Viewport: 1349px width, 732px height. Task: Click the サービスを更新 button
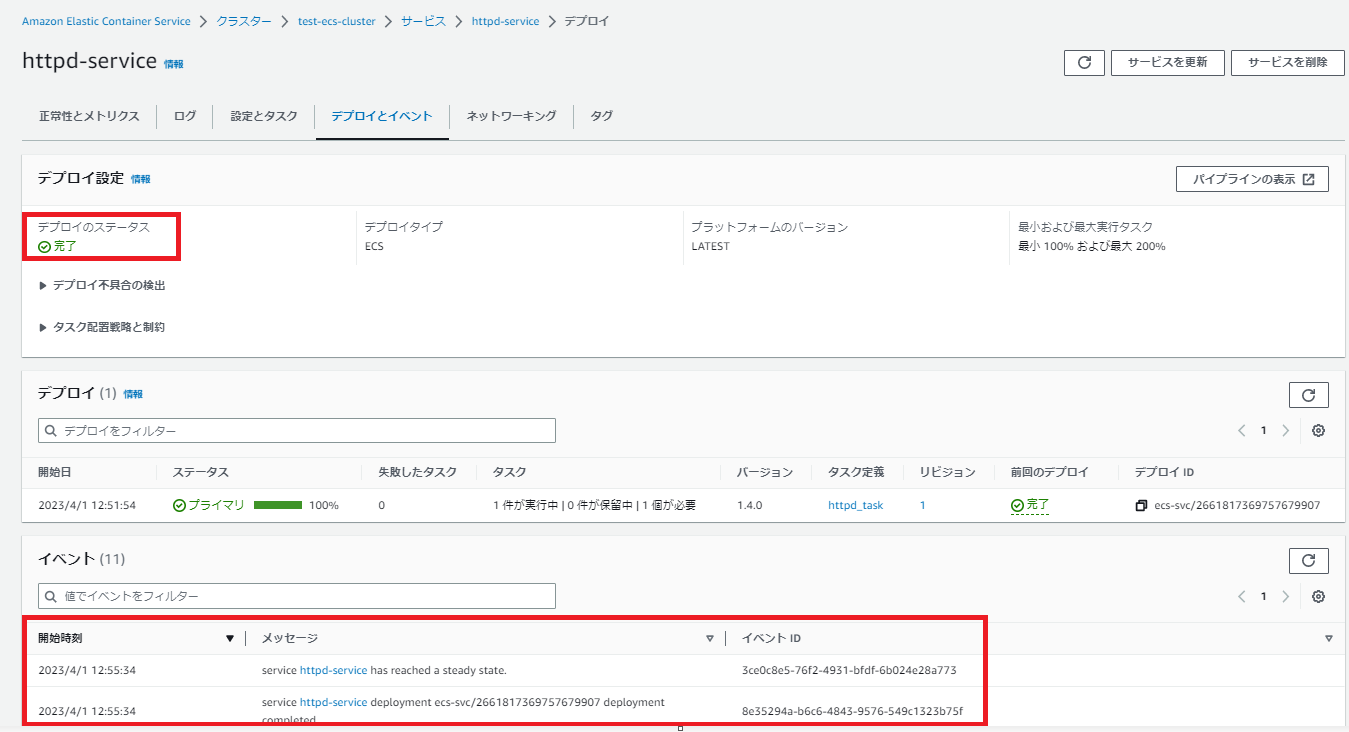(x=1167, y=62)
